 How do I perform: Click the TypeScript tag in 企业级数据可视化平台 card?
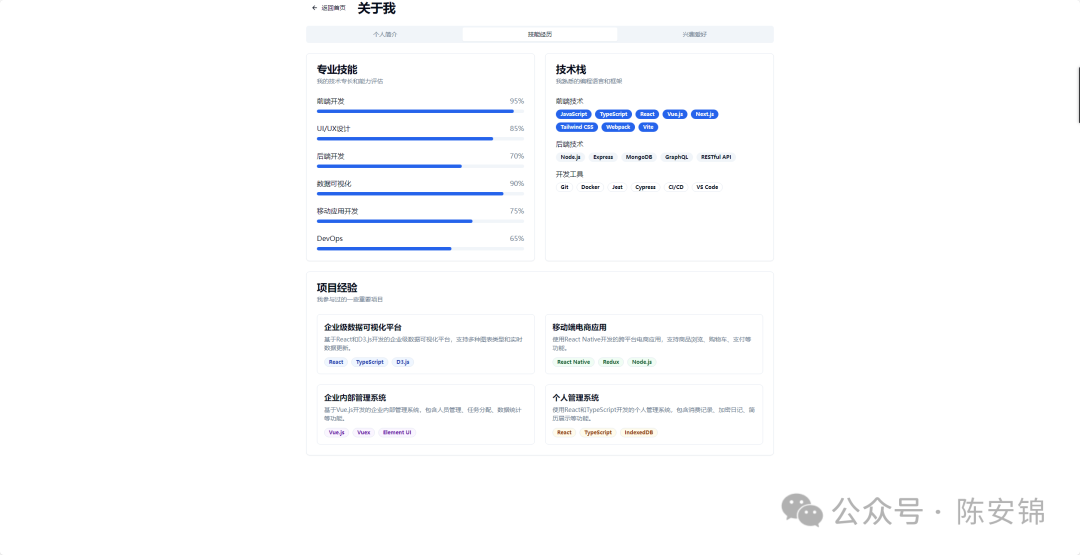[x=370, y=362]
